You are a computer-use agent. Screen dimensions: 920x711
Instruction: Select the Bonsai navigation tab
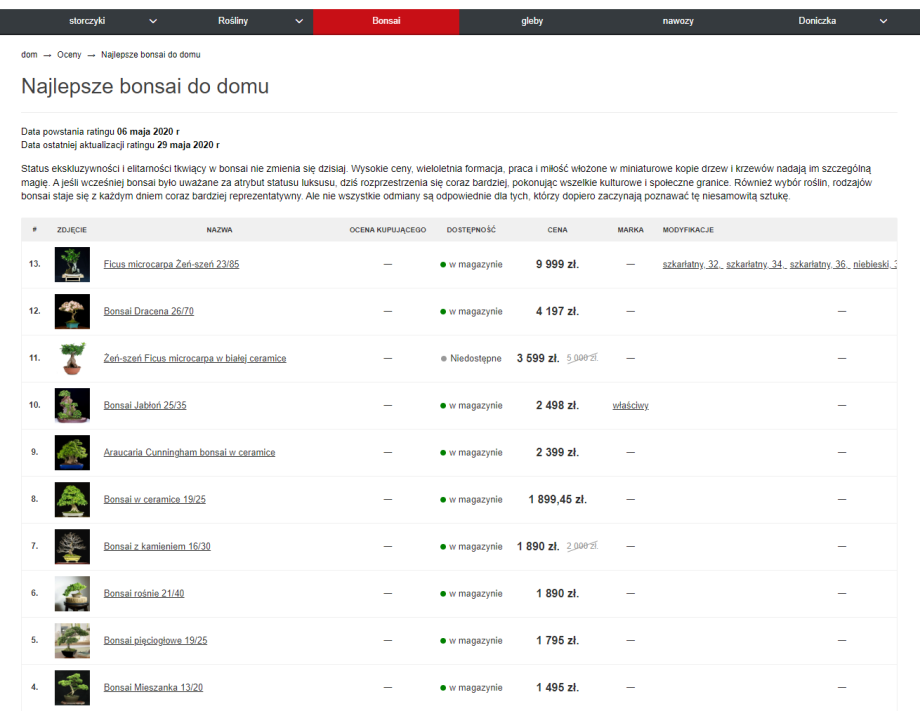(x=386, y=21)
